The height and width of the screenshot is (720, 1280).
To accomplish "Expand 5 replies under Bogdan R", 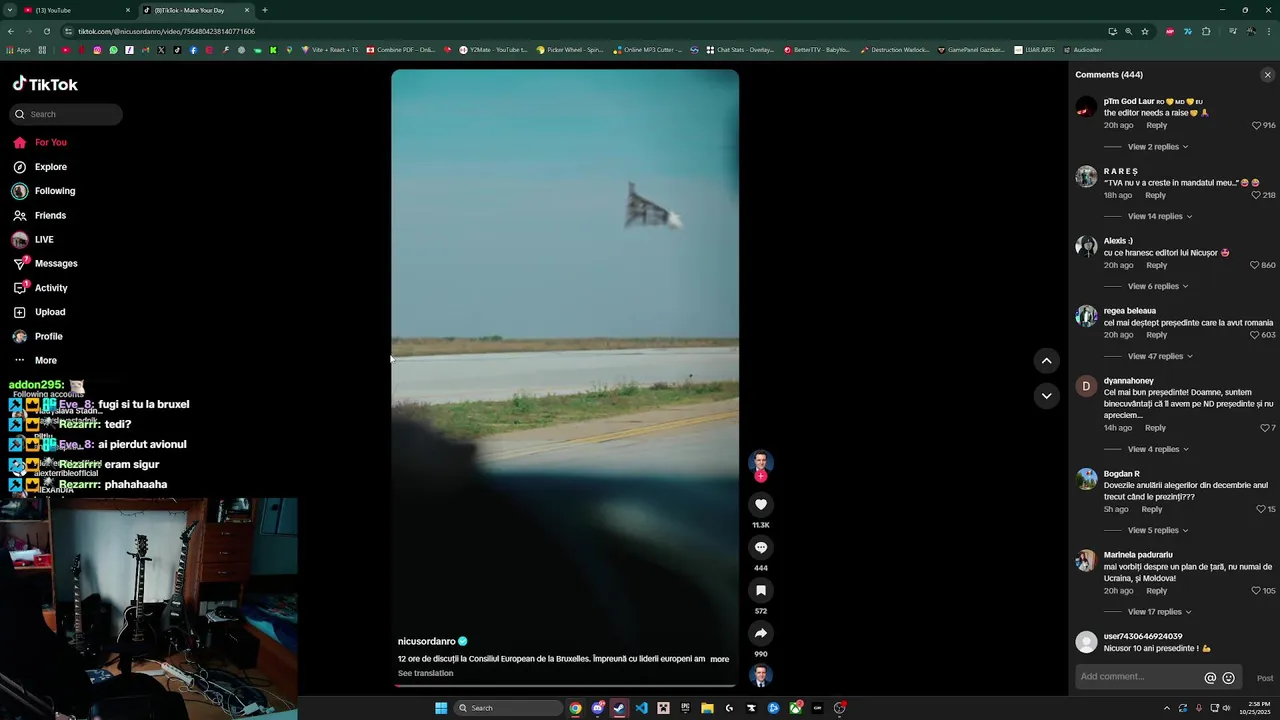I will pos(1158,531).
